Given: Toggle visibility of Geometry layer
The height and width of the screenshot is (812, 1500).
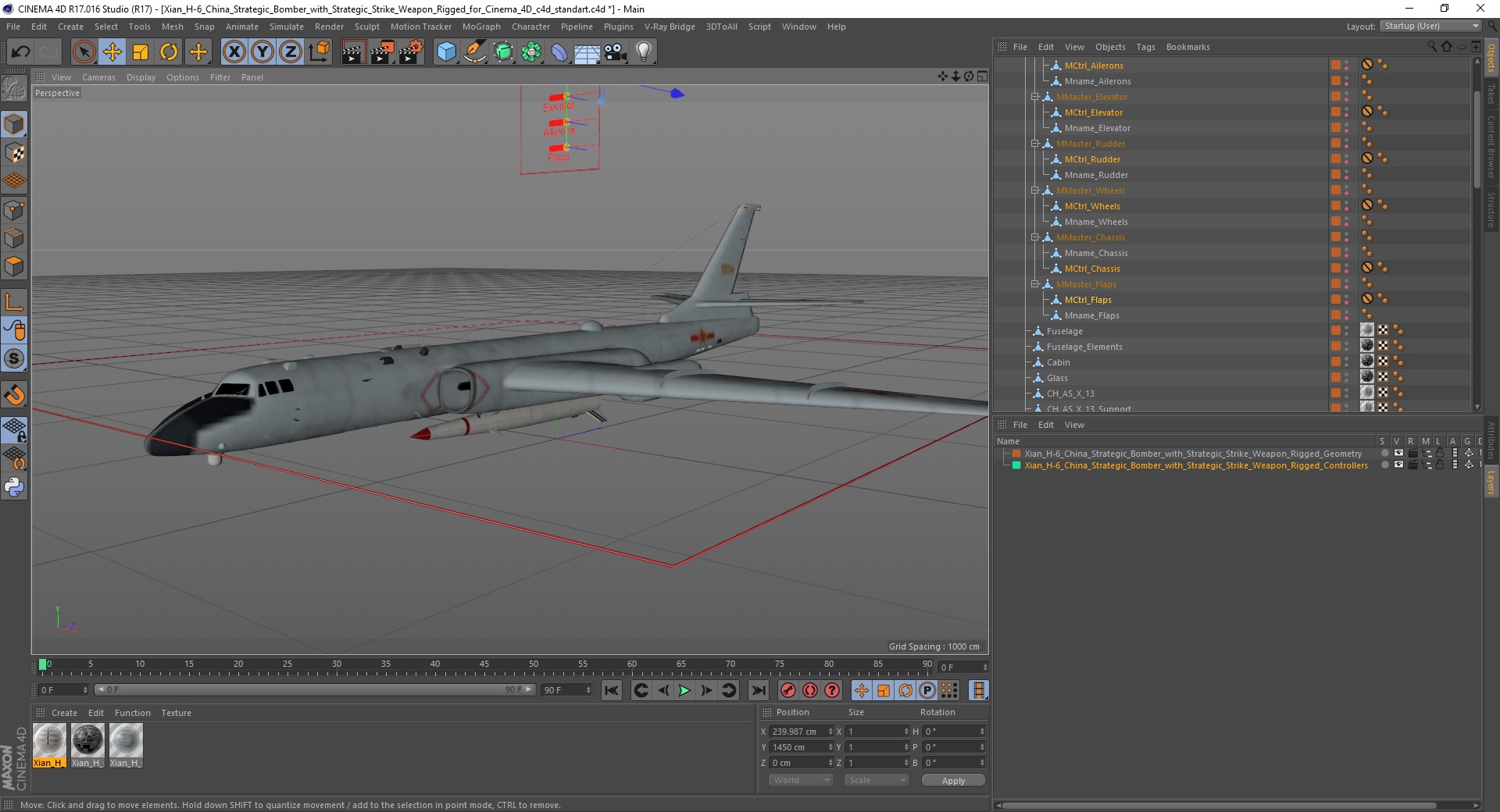Looking at the screenshot, I should tap(1398, 453).
